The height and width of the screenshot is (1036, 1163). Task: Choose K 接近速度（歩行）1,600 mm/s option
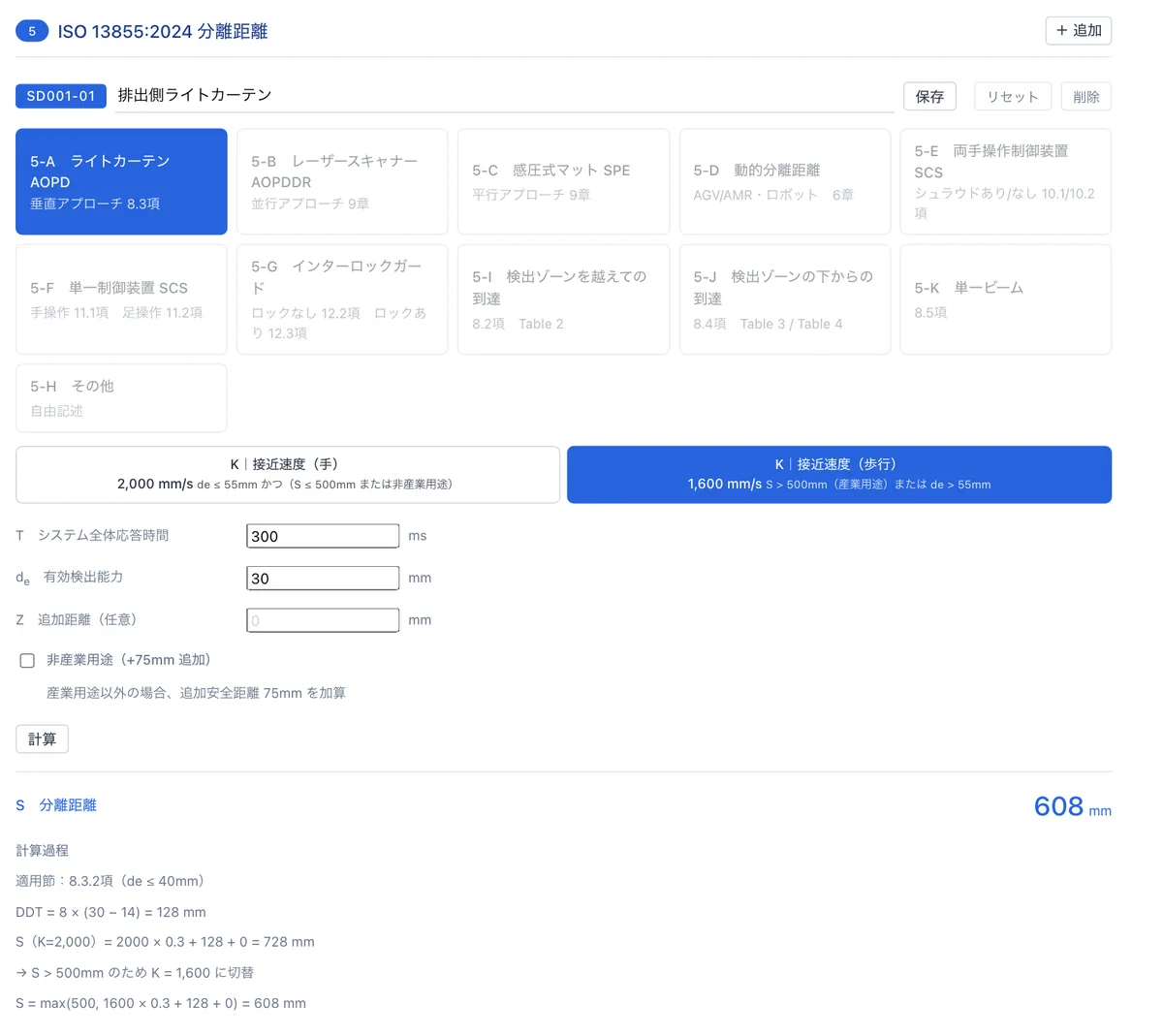(839, 474)
